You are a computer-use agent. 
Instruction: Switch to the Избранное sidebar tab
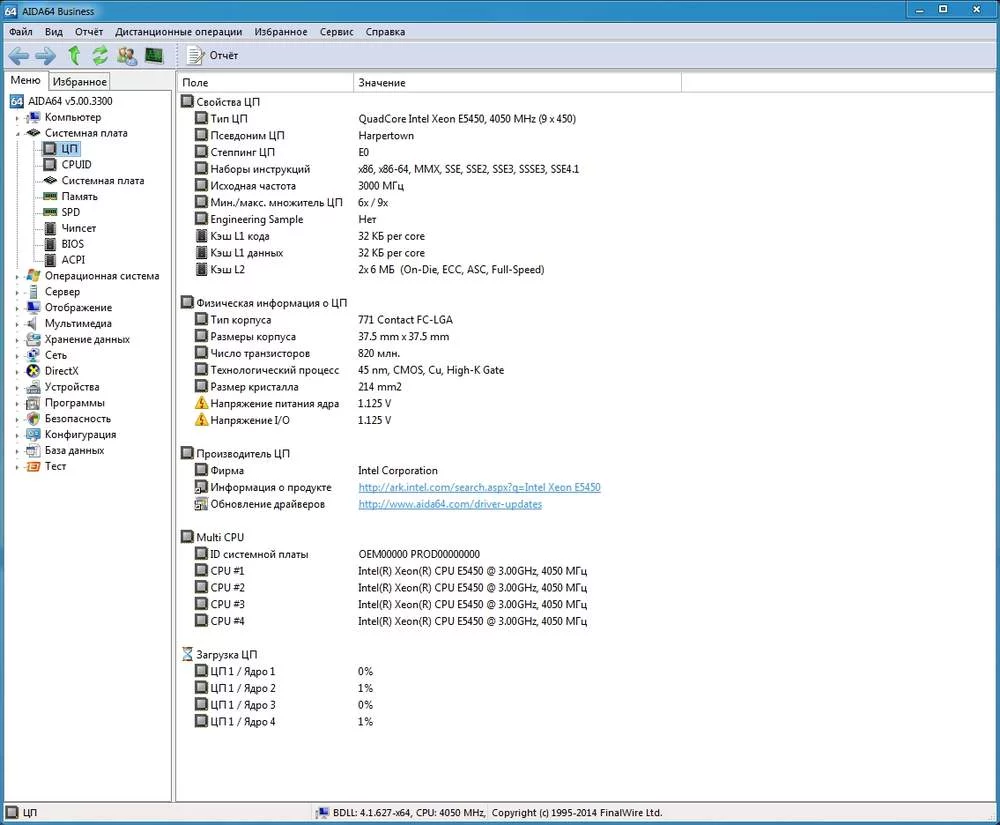coord(79,82)
